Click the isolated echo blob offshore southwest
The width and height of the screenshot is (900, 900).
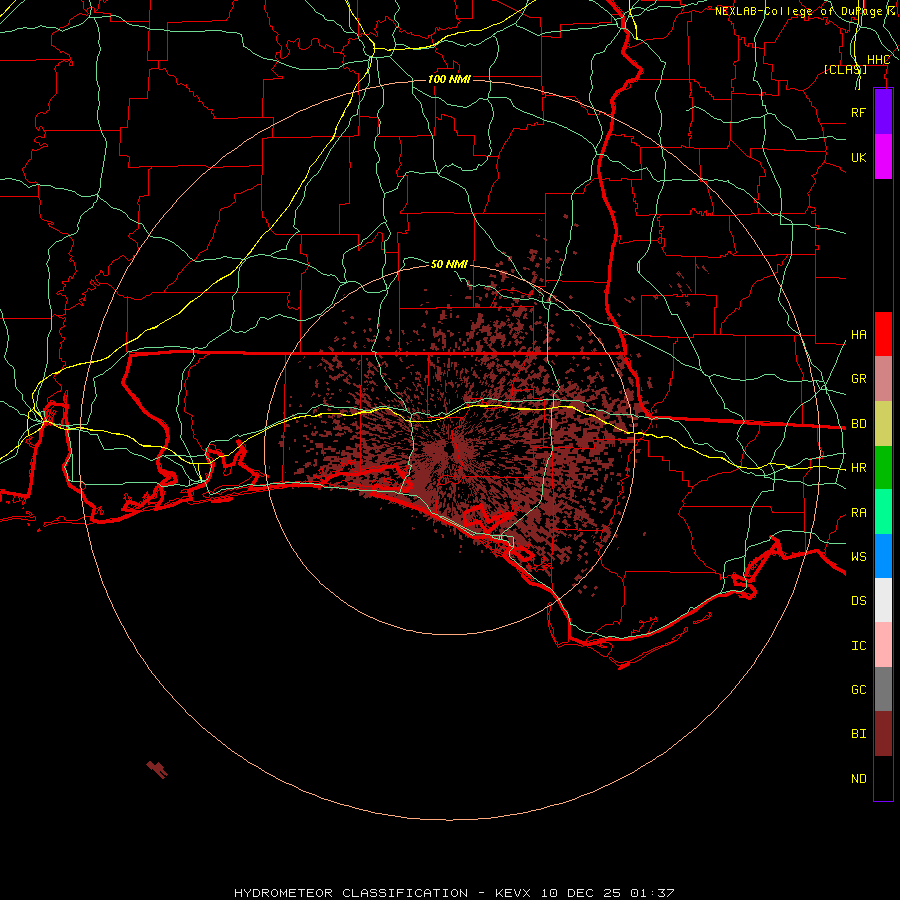tap(157, 769)
